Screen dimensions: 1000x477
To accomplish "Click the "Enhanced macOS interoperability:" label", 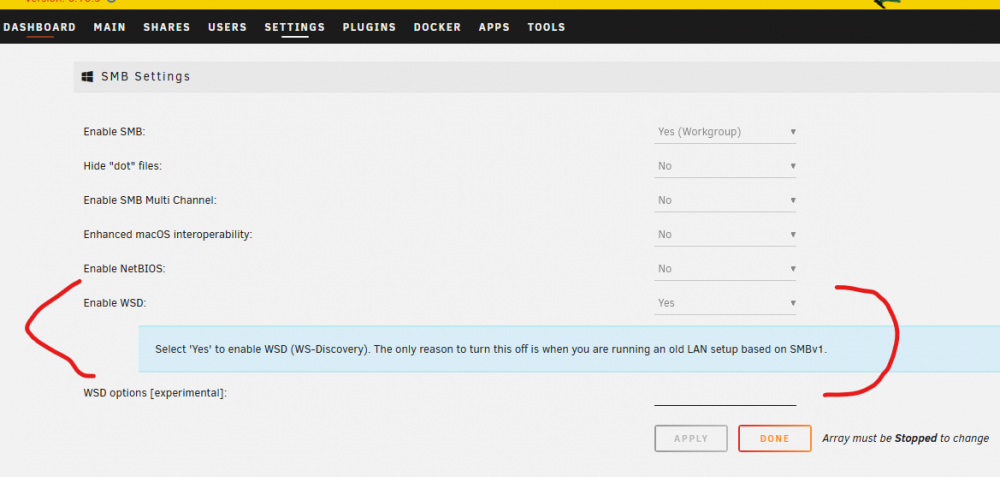I will pyautogui.click(x=168, y=235).
